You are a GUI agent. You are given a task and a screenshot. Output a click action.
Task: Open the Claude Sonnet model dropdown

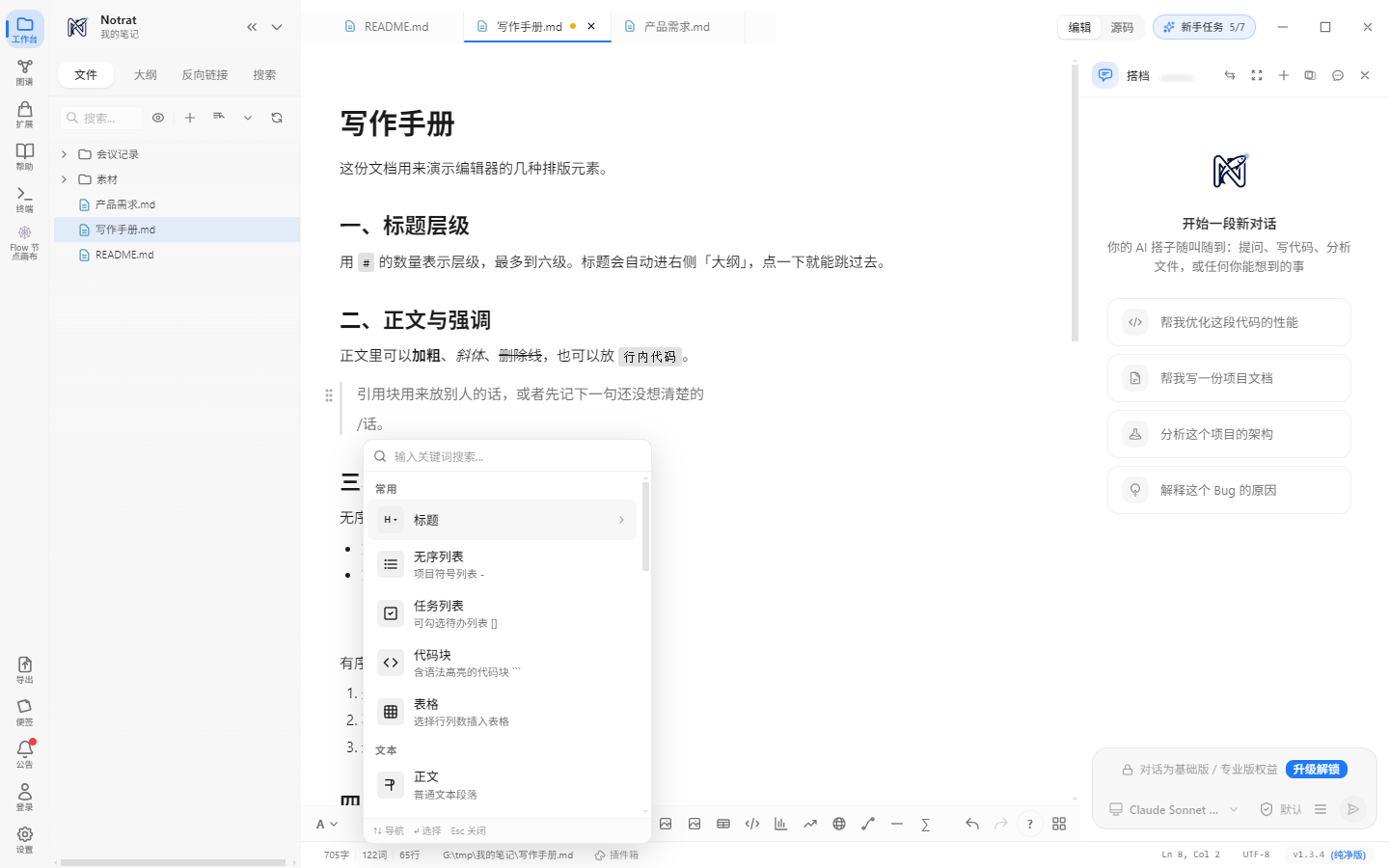click(x=1173, y=809)
